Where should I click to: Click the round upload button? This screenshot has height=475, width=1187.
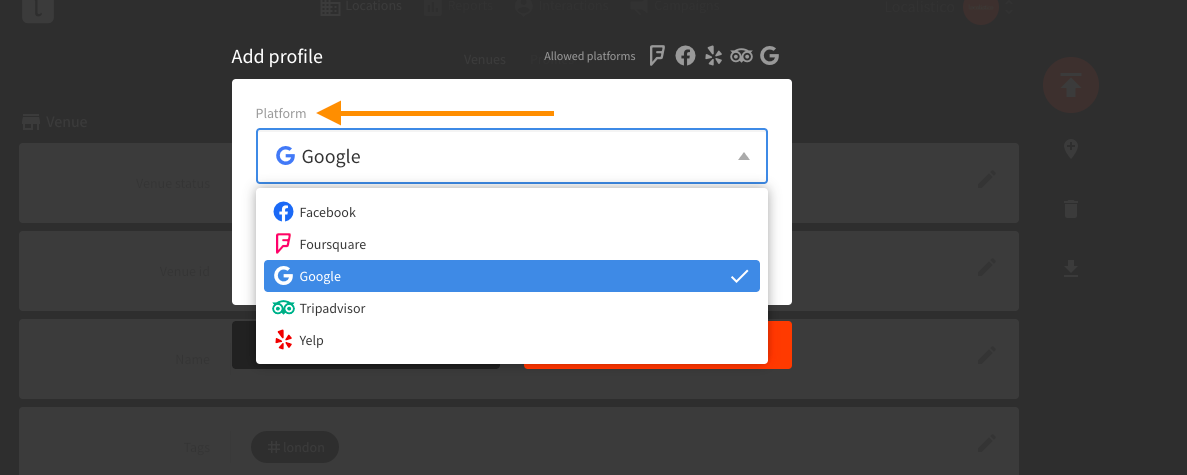(1070, 86)
